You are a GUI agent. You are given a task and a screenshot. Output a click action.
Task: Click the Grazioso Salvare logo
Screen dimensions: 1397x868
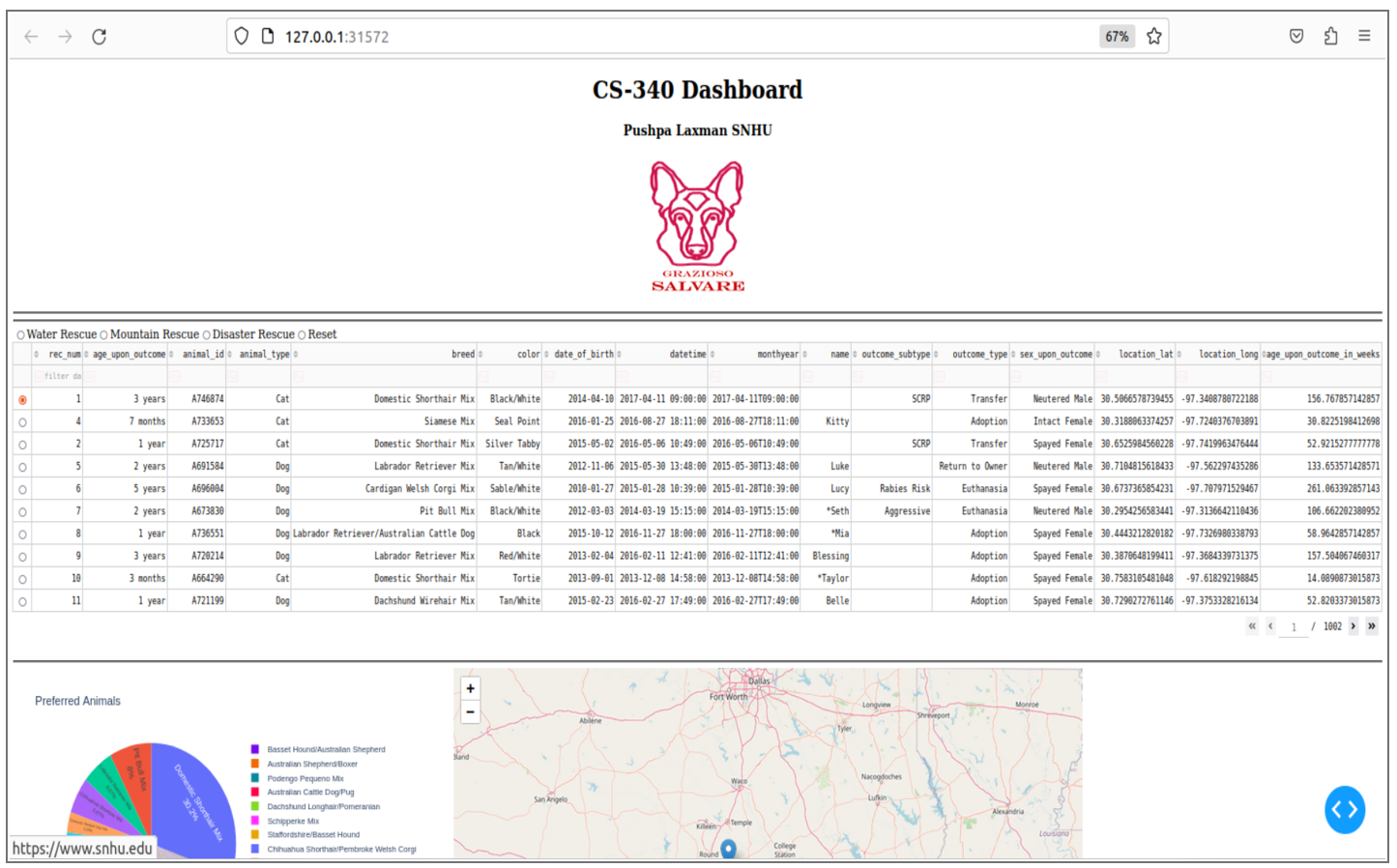(697, 226)
